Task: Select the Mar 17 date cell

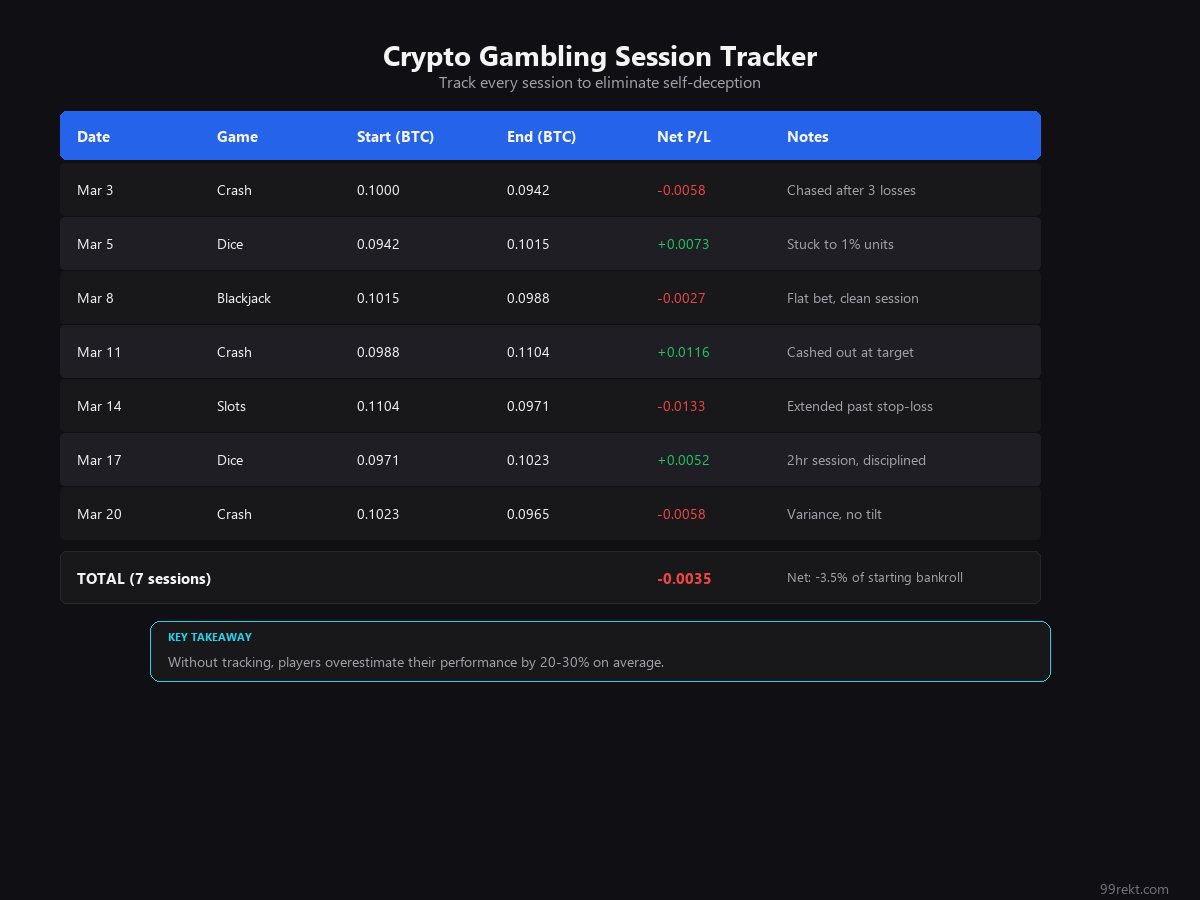Action: tap(99, 460)
